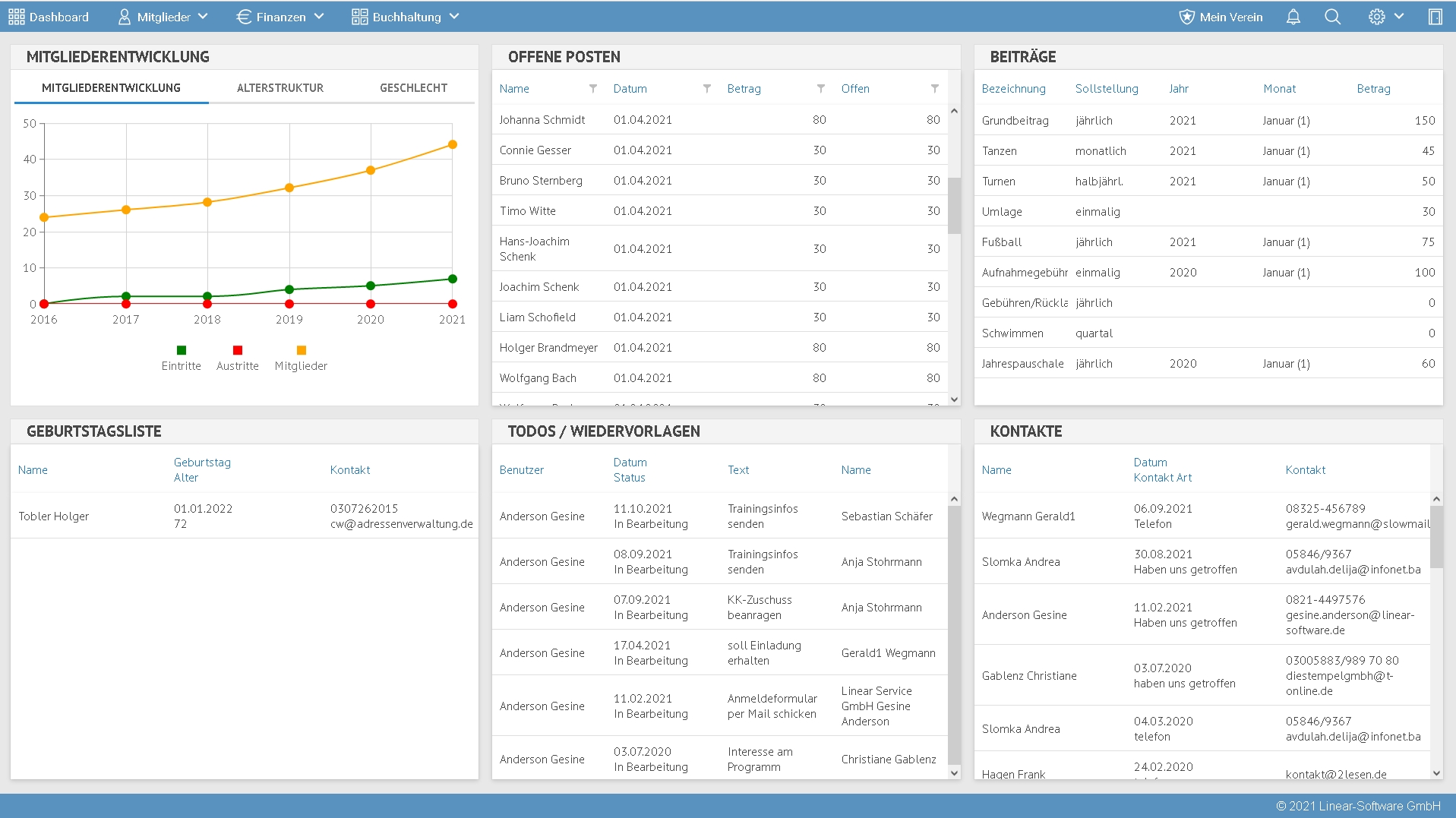Open search with the magnifier icon

[1332, 17]
